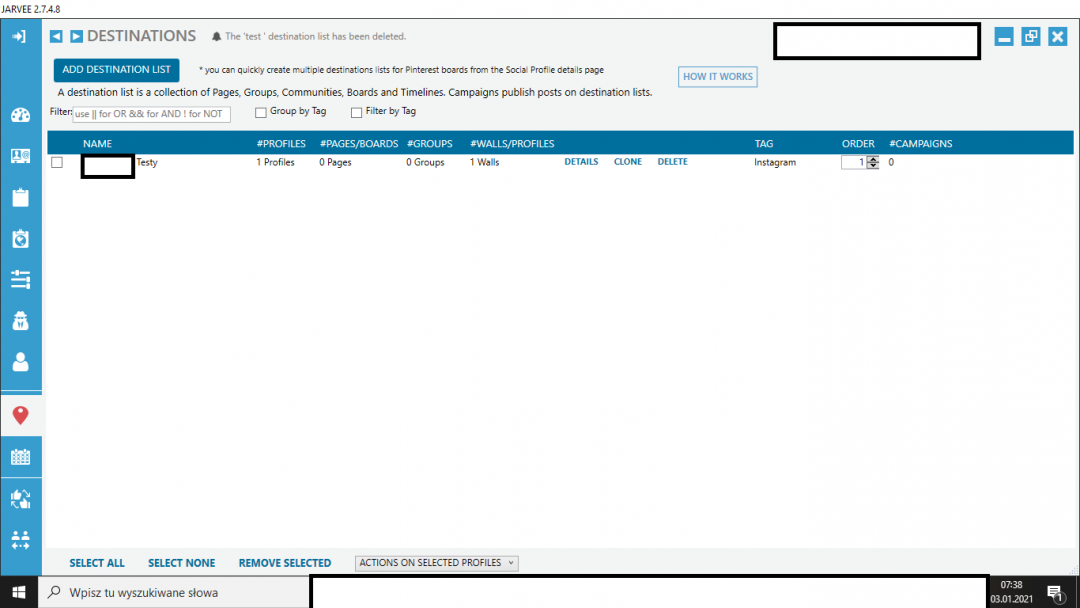Click the clipboard icon in the sidebar

point(20,197)
